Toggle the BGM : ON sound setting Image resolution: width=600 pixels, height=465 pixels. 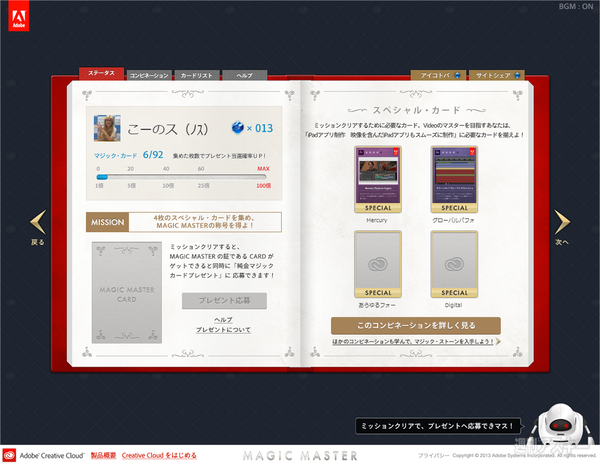pos(576,7)
